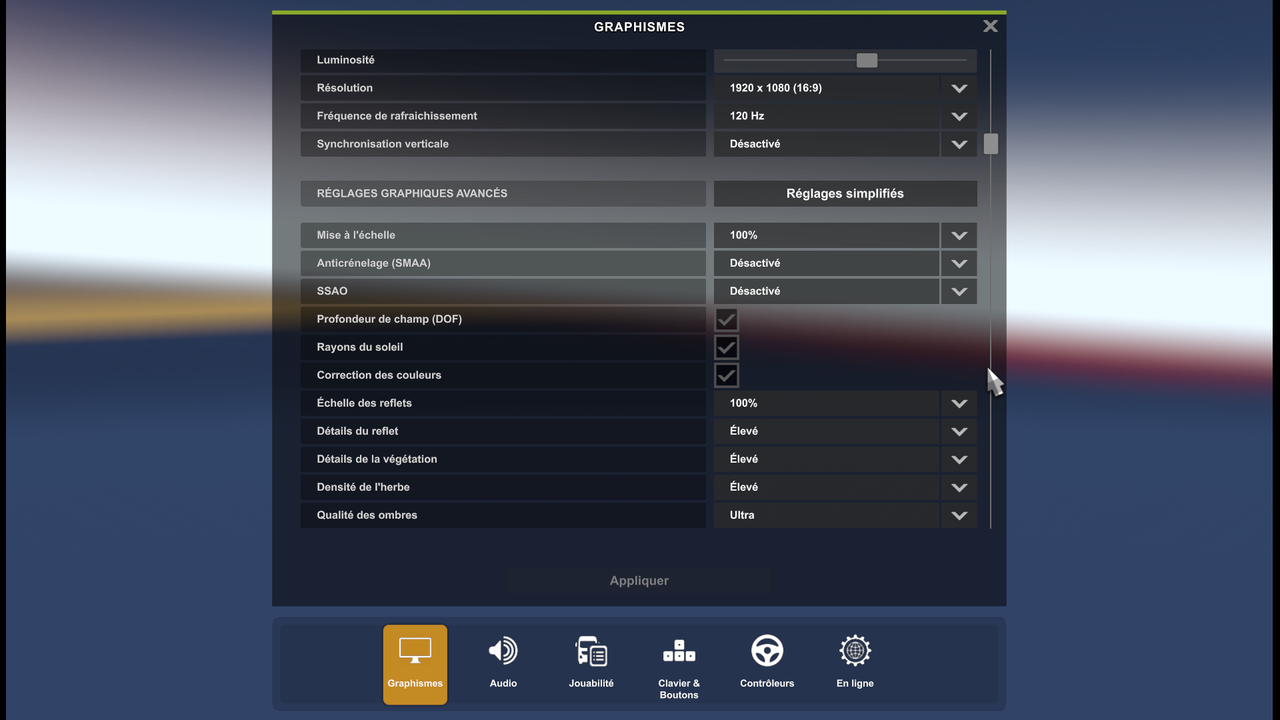
Task: Click the Élevé value for Densité de l'herbe
Action: coord(744,487)
